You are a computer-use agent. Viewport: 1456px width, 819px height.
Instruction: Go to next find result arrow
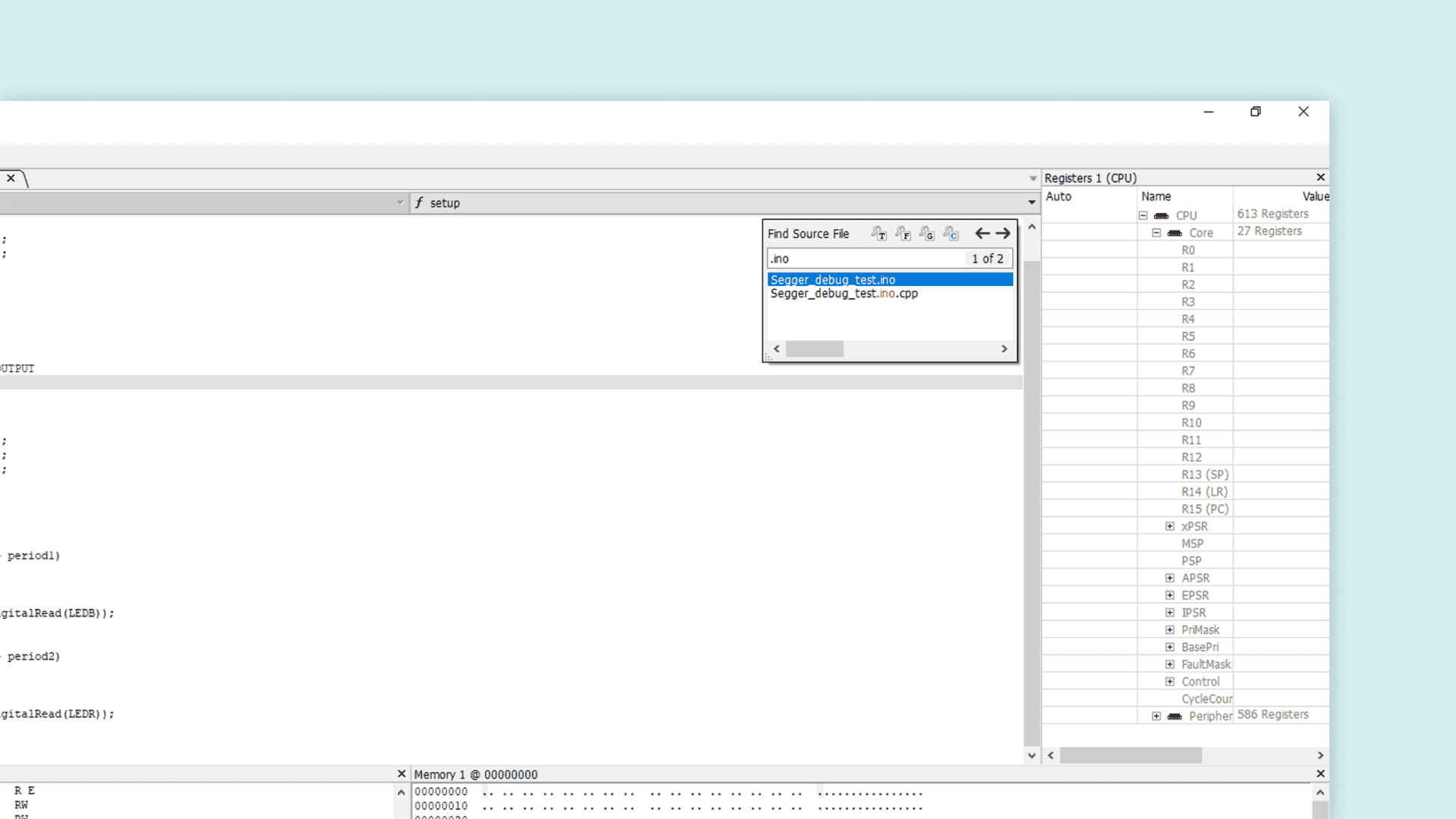click(1003, 234)
